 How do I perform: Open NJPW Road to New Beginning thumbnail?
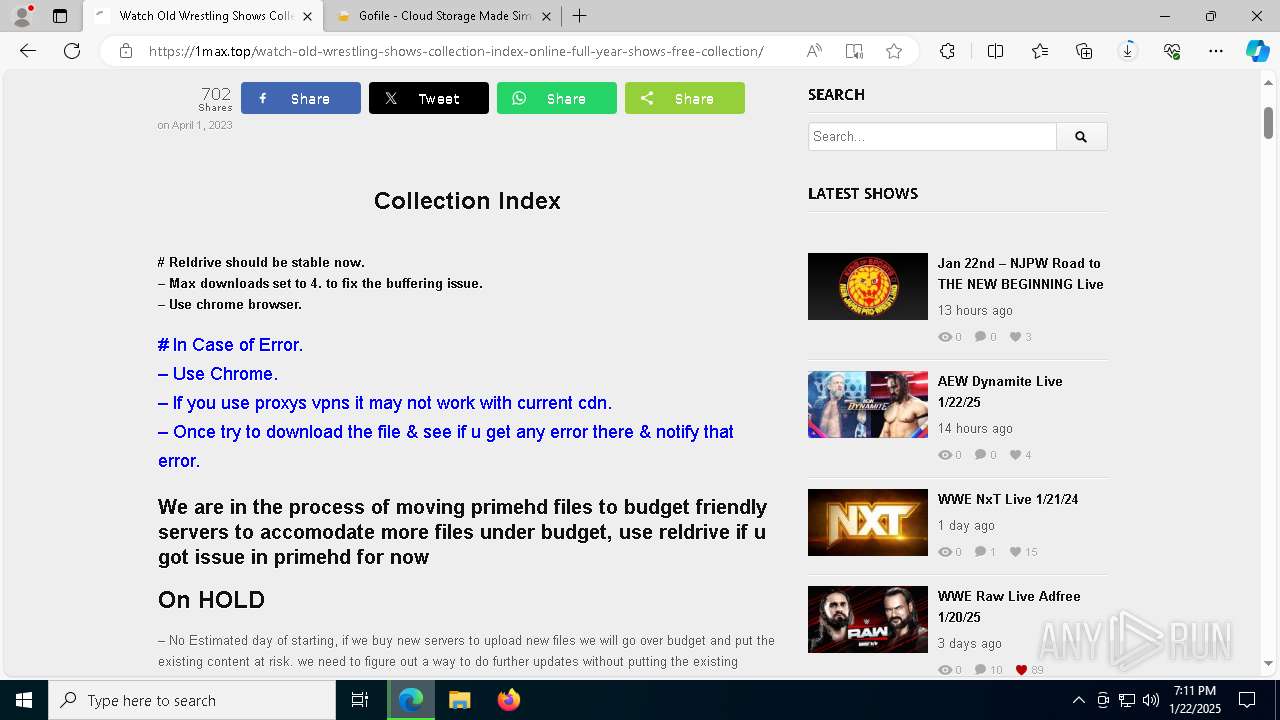point(868,286)
